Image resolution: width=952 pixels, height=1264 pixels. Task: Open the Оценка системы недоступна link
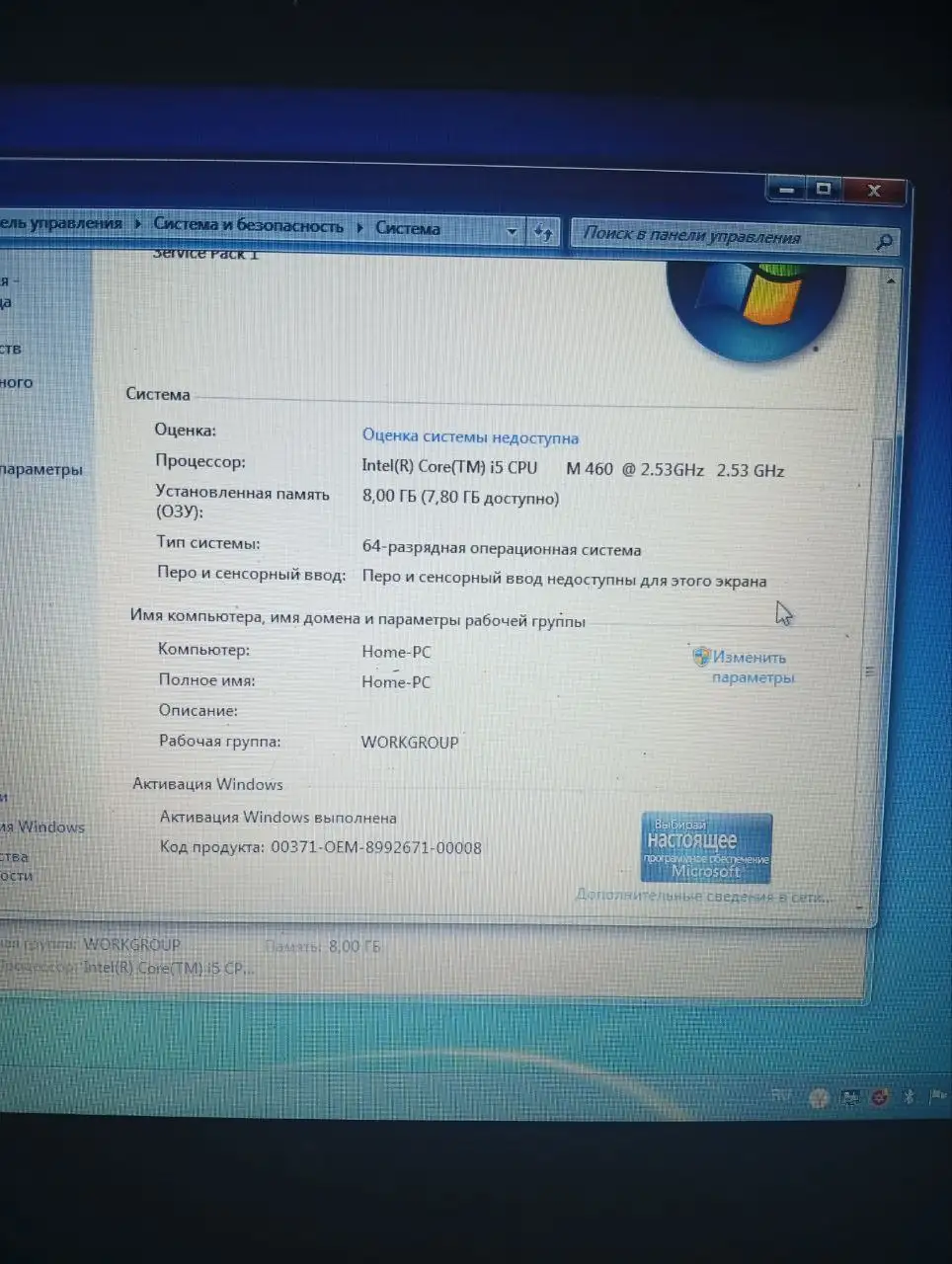[x=470, y=436]
